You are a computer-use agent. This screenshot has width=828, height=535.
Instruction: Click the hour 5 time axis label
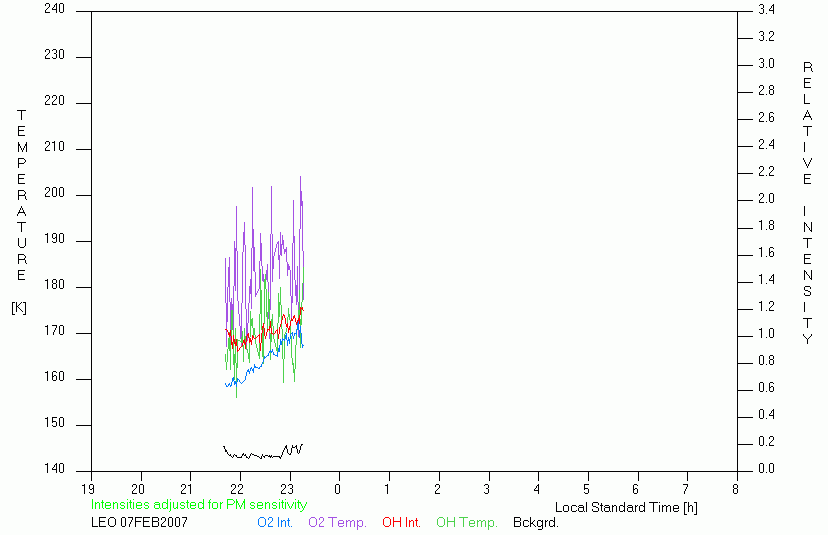[x=586, y=490]
